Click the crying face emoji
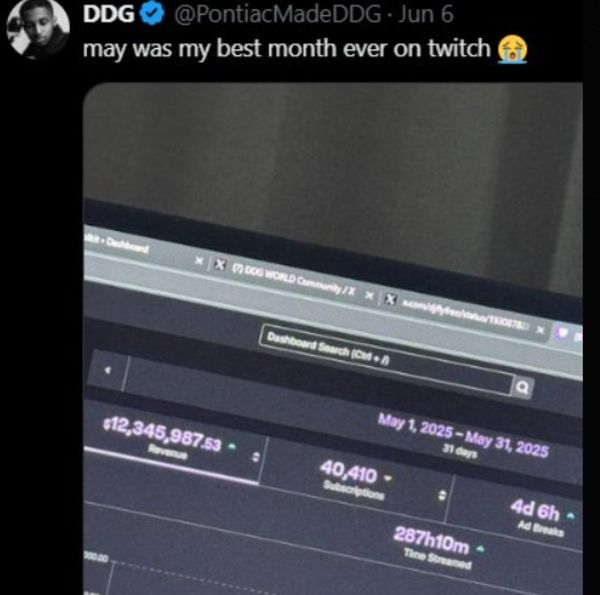Image resolution: width=600 pixels, height=595 pixels. click(512, 49)
